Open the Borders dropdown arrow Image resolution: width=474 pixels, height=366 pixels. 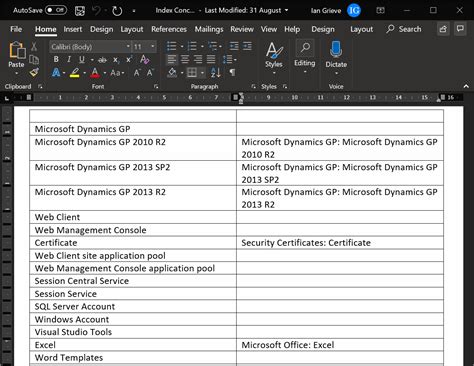click(202, 73)
